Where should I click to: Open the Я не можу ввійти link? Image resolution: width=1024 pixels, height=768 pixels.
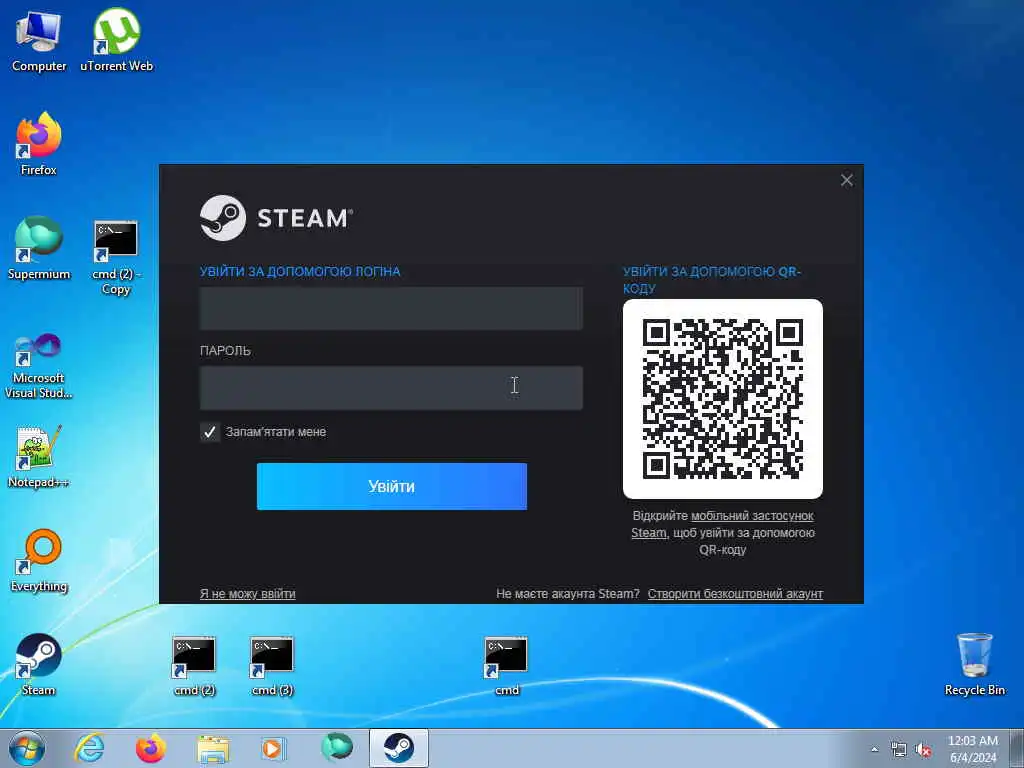248,594
